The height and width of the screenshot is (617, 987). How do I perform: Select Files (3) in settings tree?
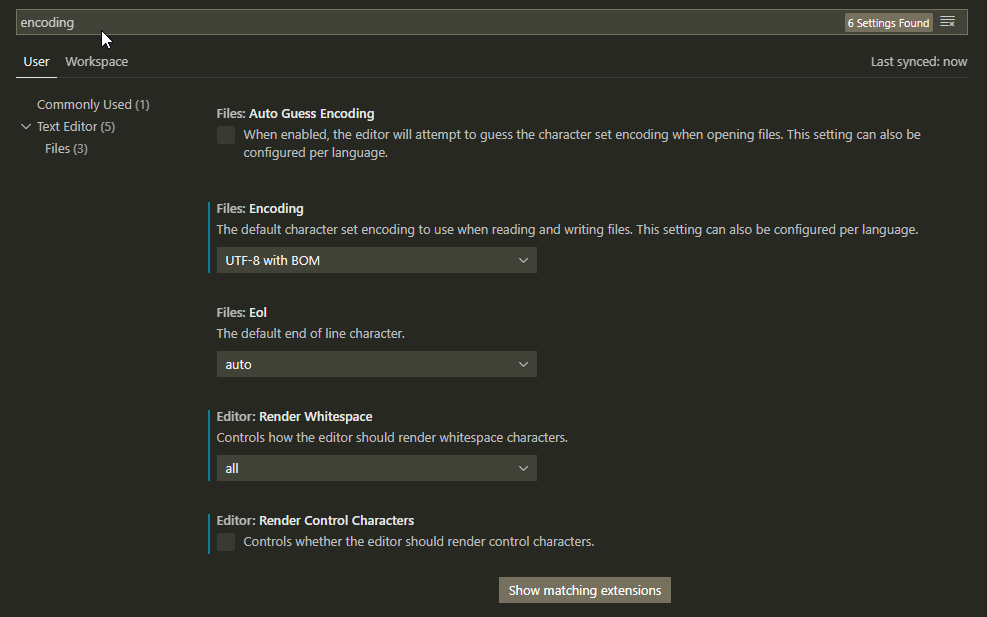coord(66,149)
